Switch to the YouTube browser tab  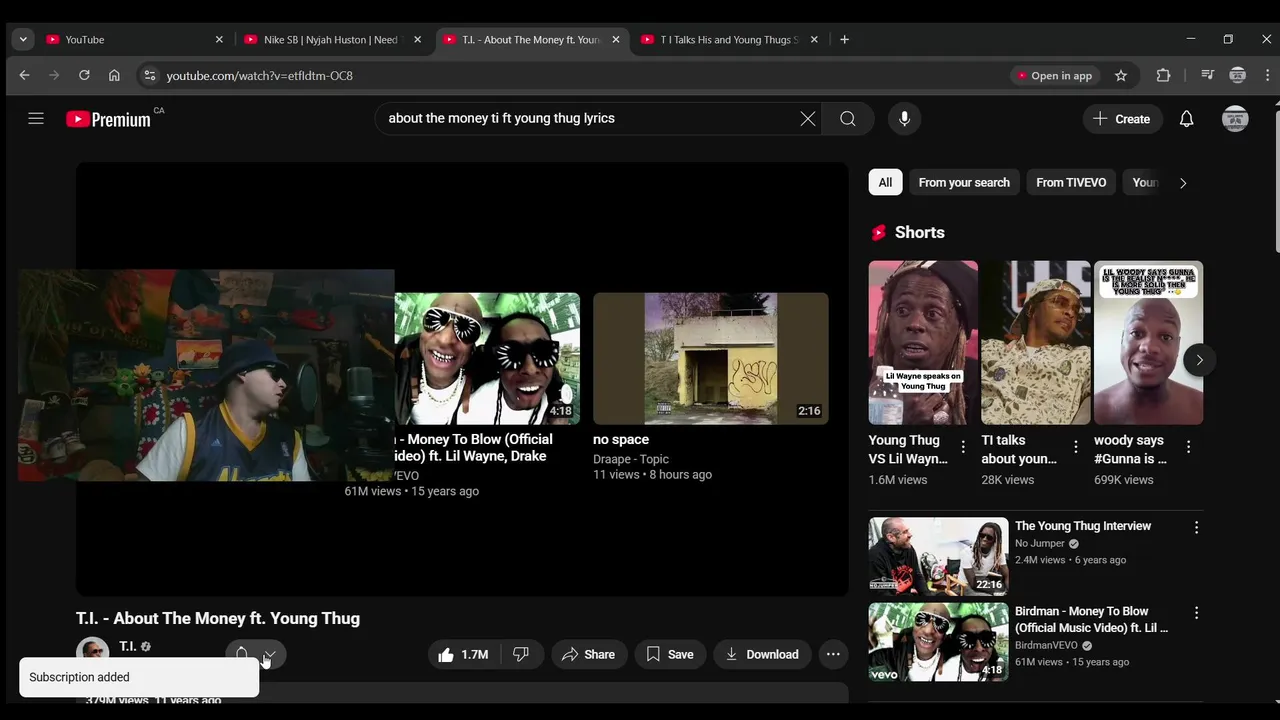[134, 40]
